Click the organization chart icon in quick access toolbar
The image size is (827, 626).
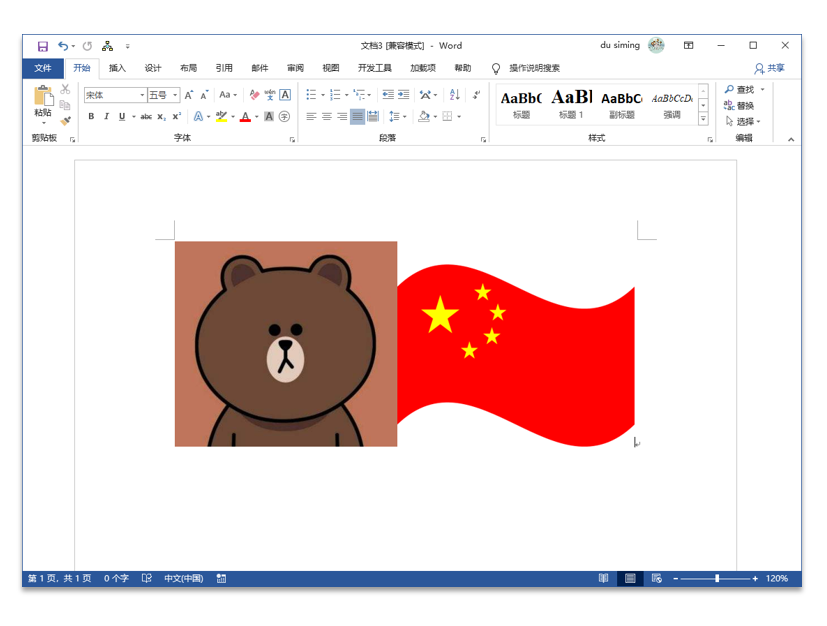(x=108, y=46)
